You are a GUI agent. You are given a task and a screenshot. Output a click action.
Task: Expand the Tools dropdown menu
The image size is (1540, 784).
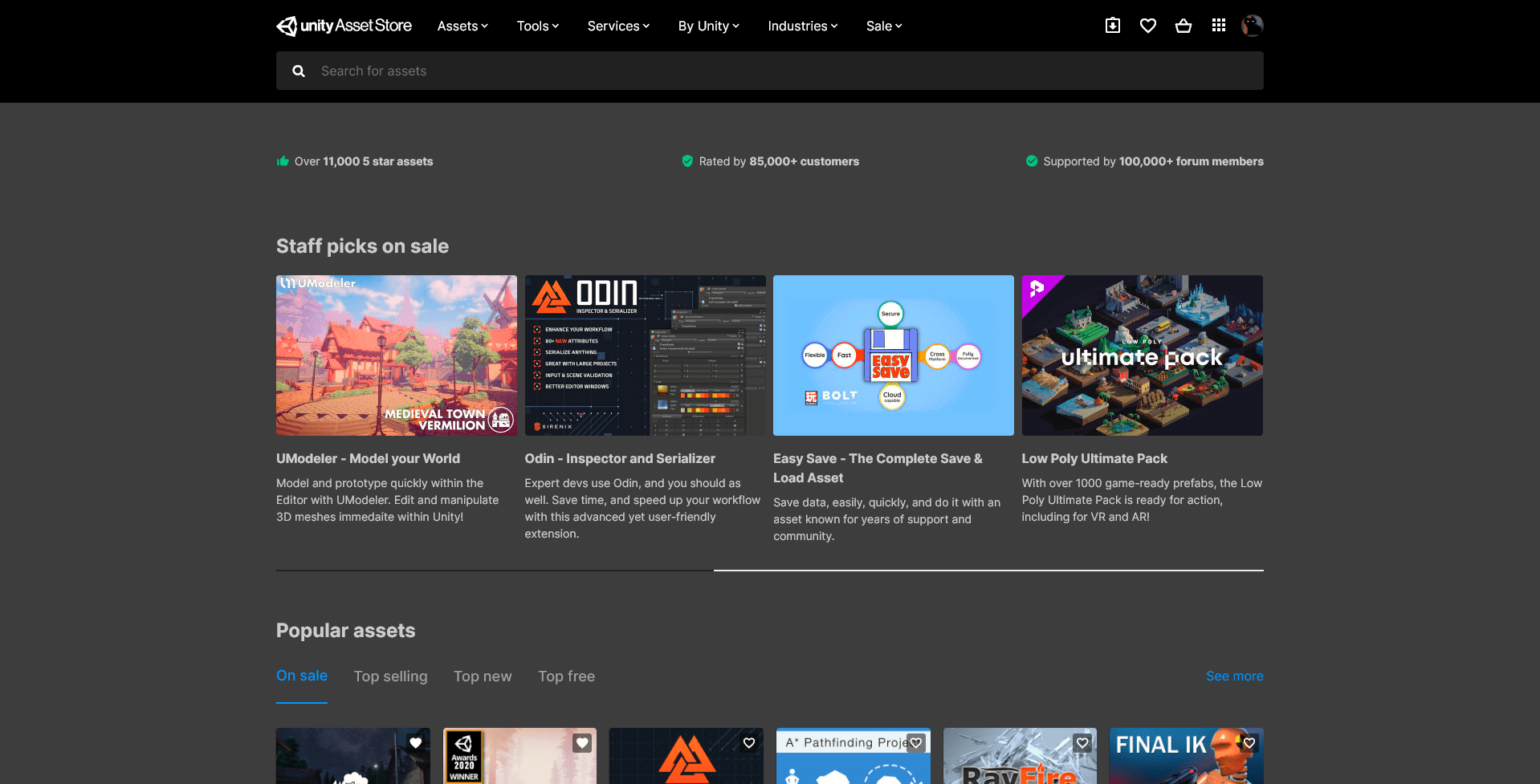coord(537,26)
